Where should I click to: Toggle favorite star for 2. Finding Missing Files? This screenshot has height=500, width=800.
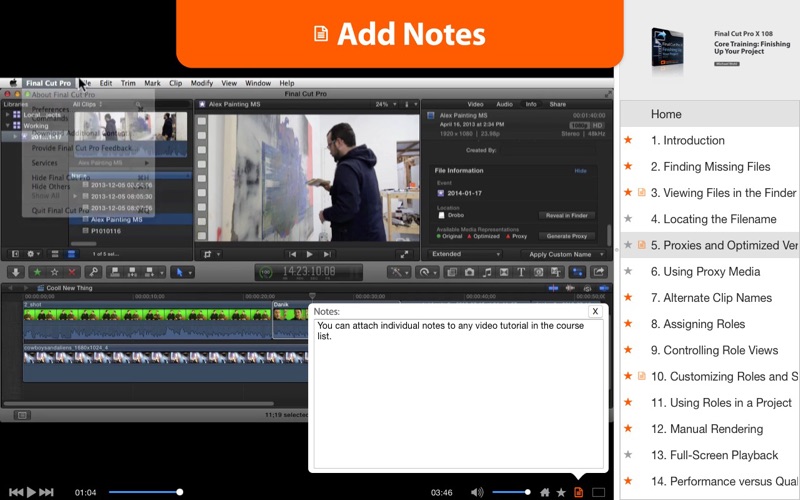[628, 166]
